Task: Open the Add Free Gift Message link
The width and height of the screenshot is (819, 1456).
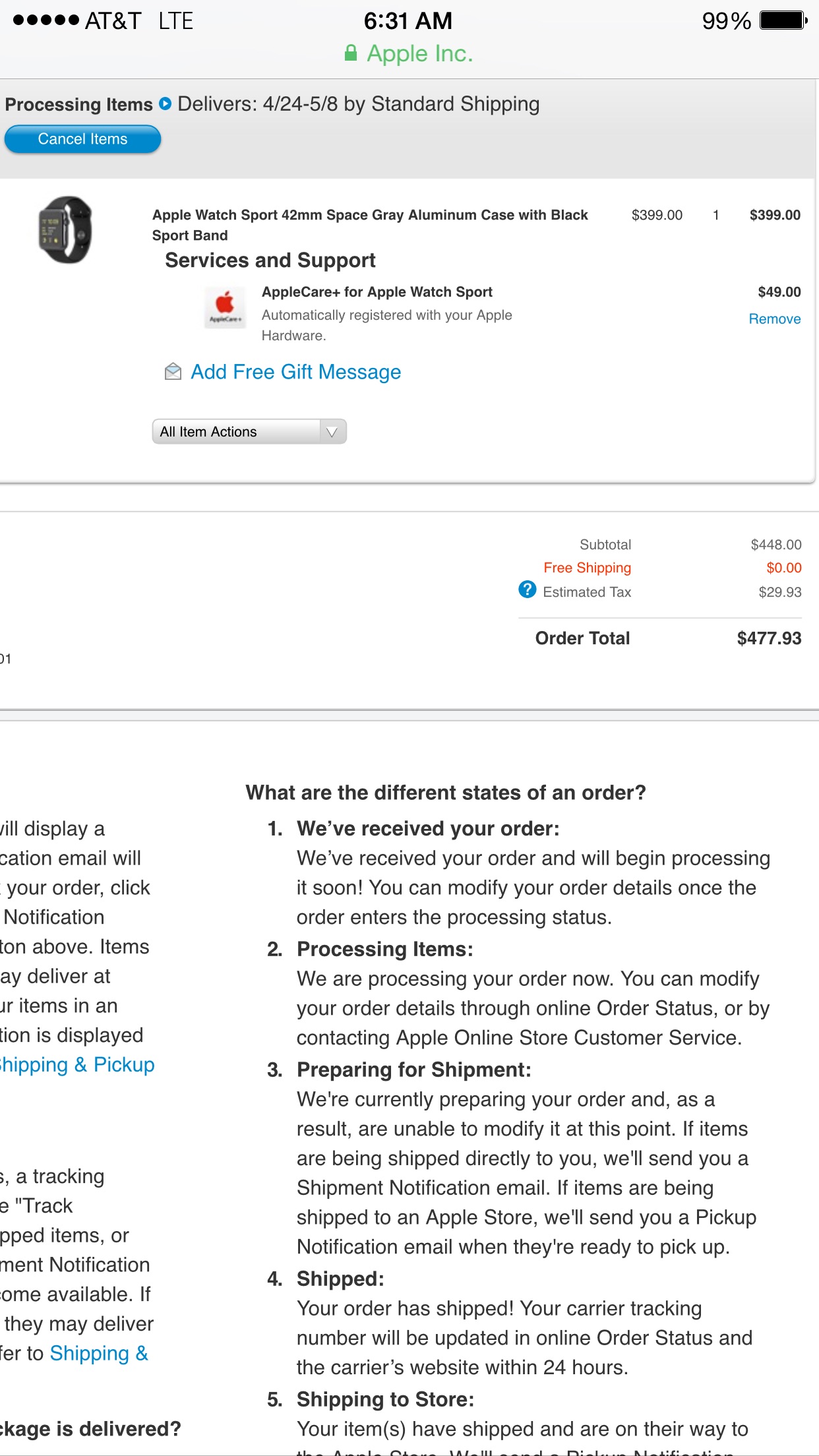Action: (x=296, y=372)
